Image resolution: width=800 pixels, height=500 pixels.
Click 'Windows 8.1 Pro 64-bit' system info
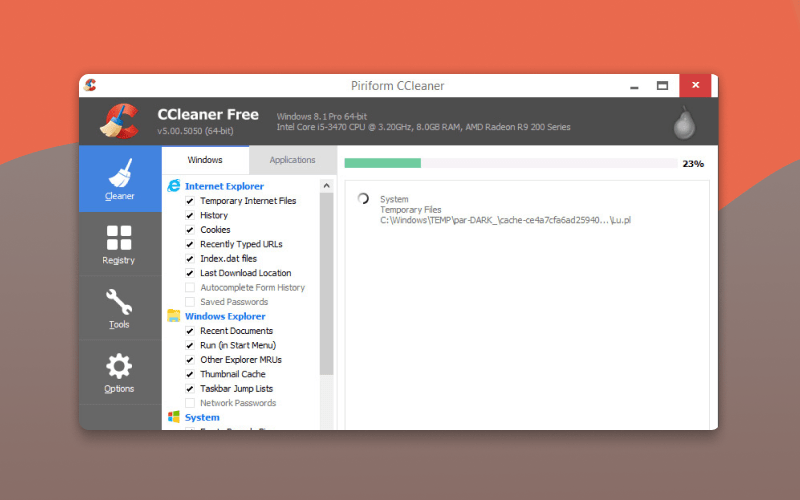(321, 116)
